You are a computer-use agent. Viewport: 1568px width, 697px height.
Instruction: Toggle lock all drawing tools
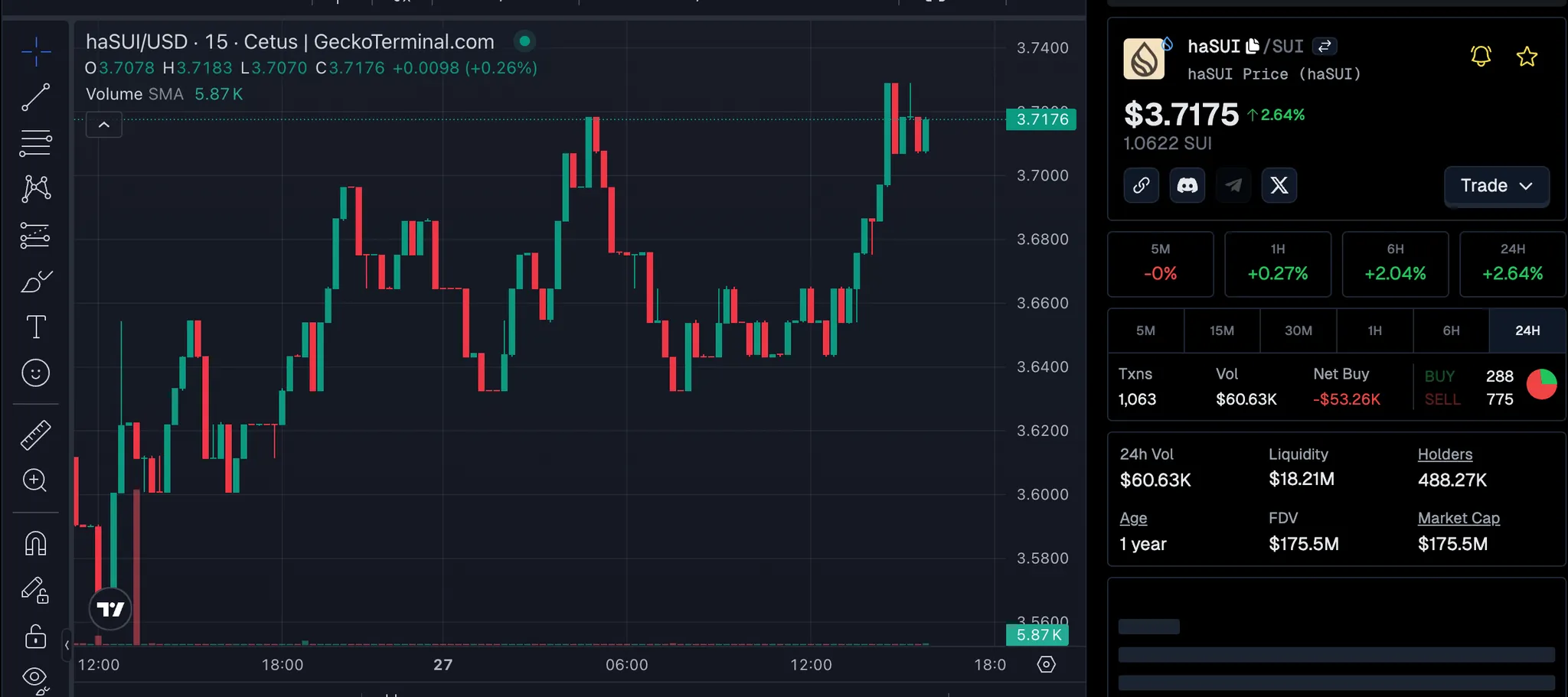pos(35,636)
